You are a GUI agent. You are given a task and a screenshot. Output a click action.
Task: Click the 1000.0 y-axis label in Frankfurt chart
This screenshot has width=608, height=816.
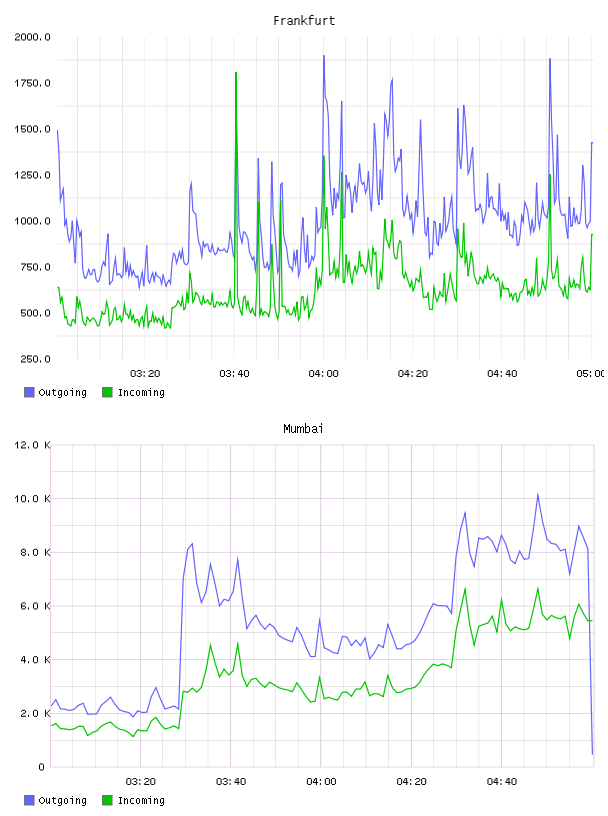point(32,221)
